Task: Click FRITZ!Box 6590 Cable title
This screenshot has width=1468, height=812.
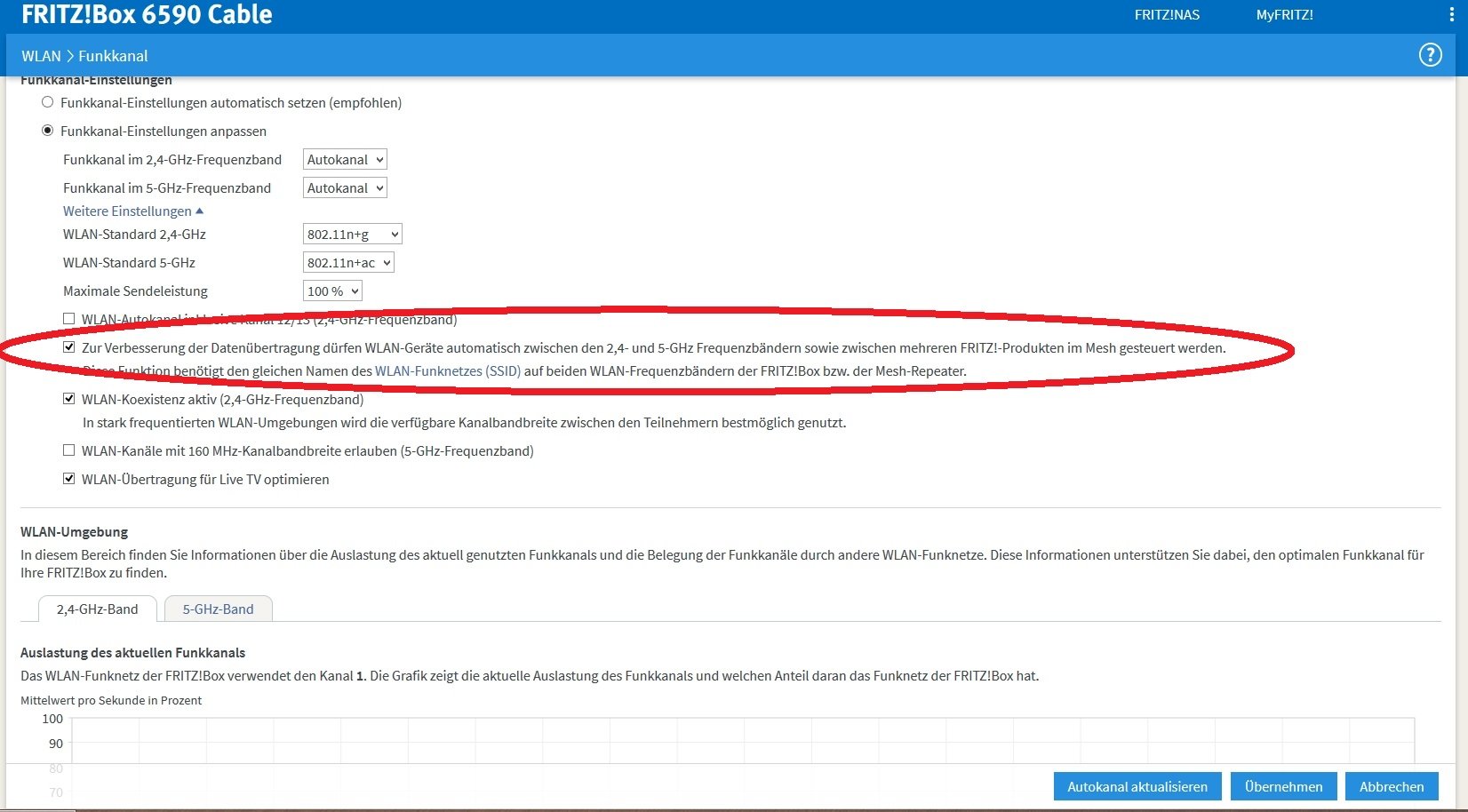Action: click(x=147, y=14)
